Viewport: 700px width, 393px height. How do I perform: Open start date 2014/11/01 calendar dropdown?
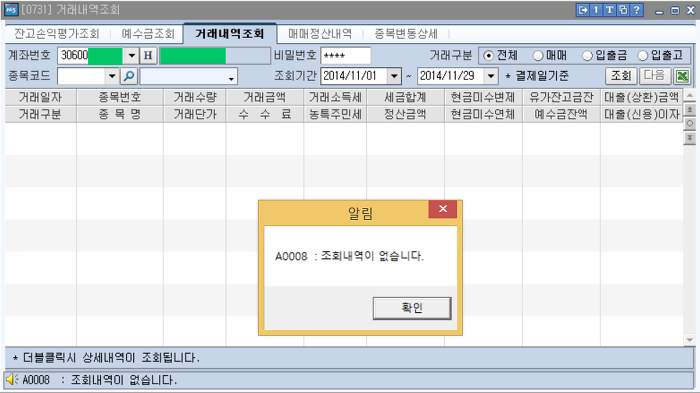tap(394, 76)
